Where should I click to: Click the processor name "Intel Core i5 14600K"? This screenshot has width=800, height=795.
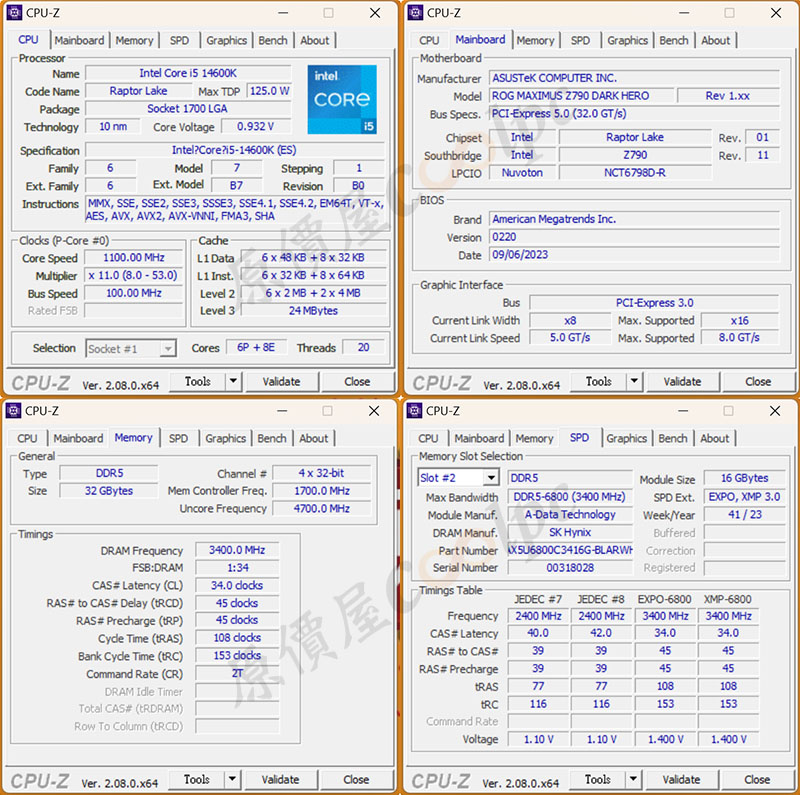(x=188, y=73)
